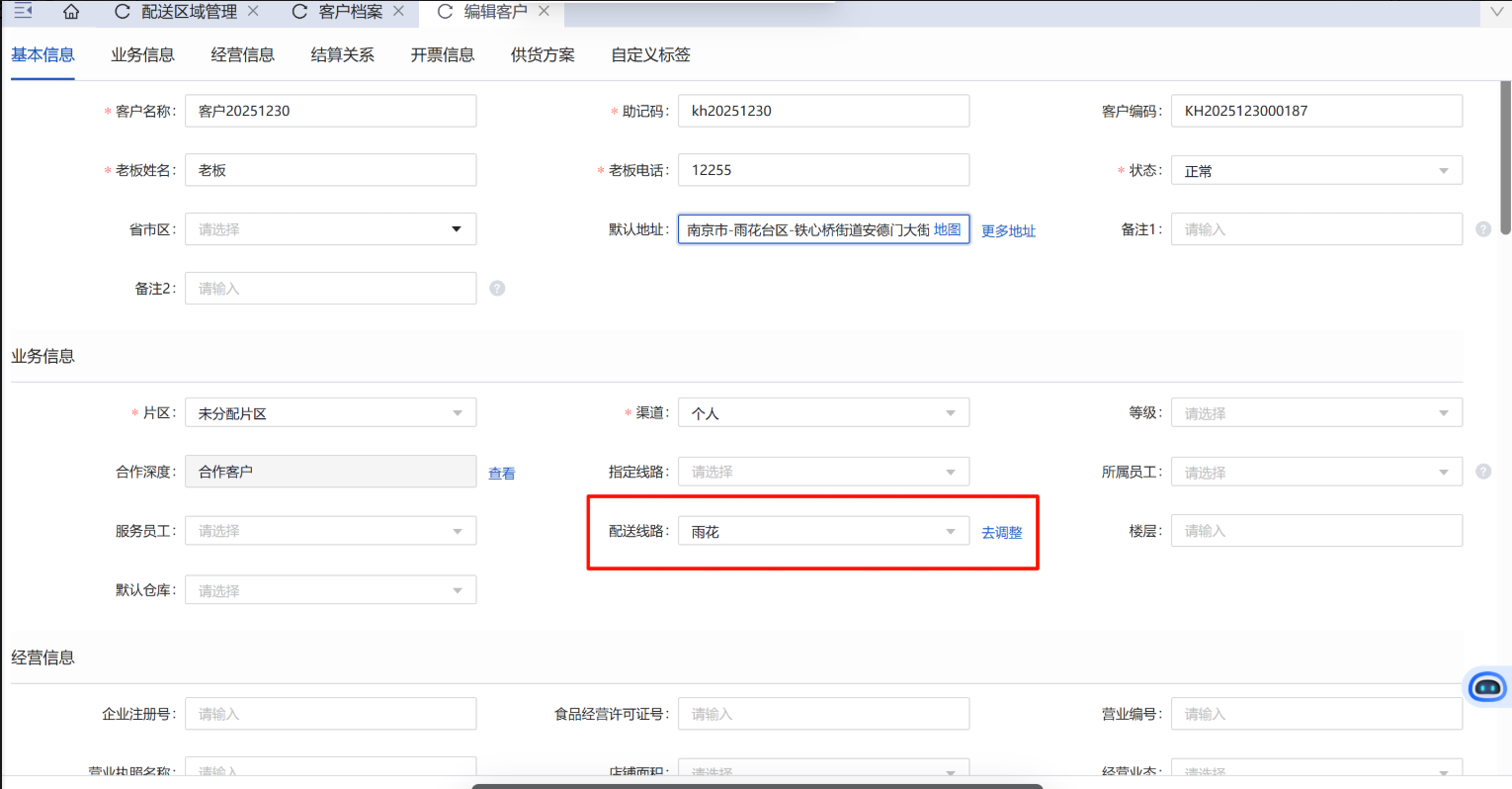The width and height of the screenshot is (1512, 789).
Task: Click help icon next to 备注2 field
Action: pyautogui.click(x=497, y=289)
